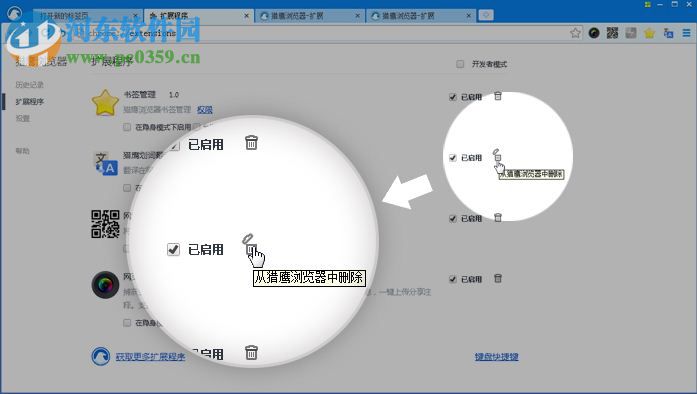697x394 pixels.
Task: Open the QR code extension in the toolbar
Action: (612, 33)
